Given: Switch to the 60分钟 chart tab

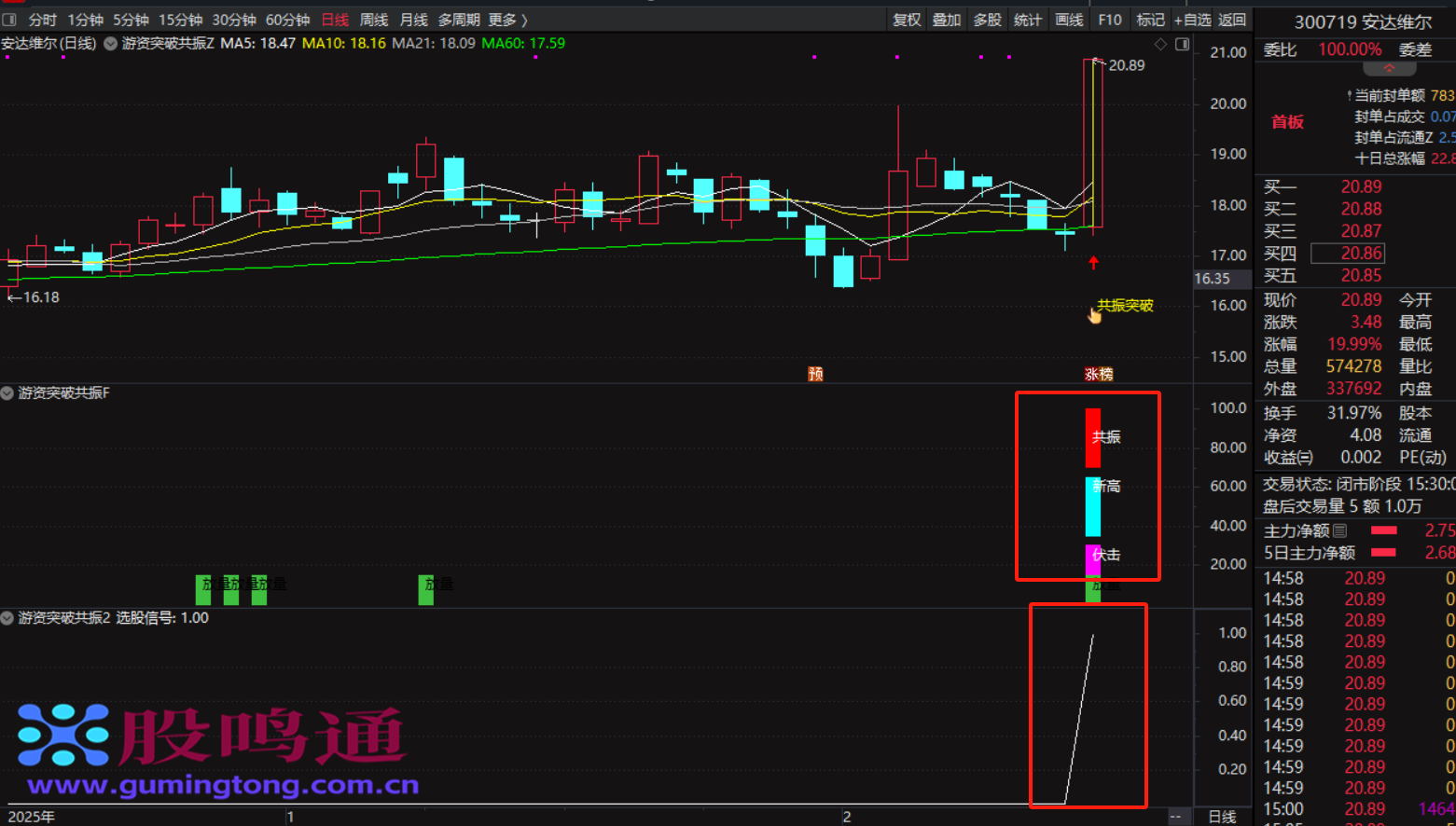Looking at the screenshot, I should pyautogui.click(x=287, y=20).
